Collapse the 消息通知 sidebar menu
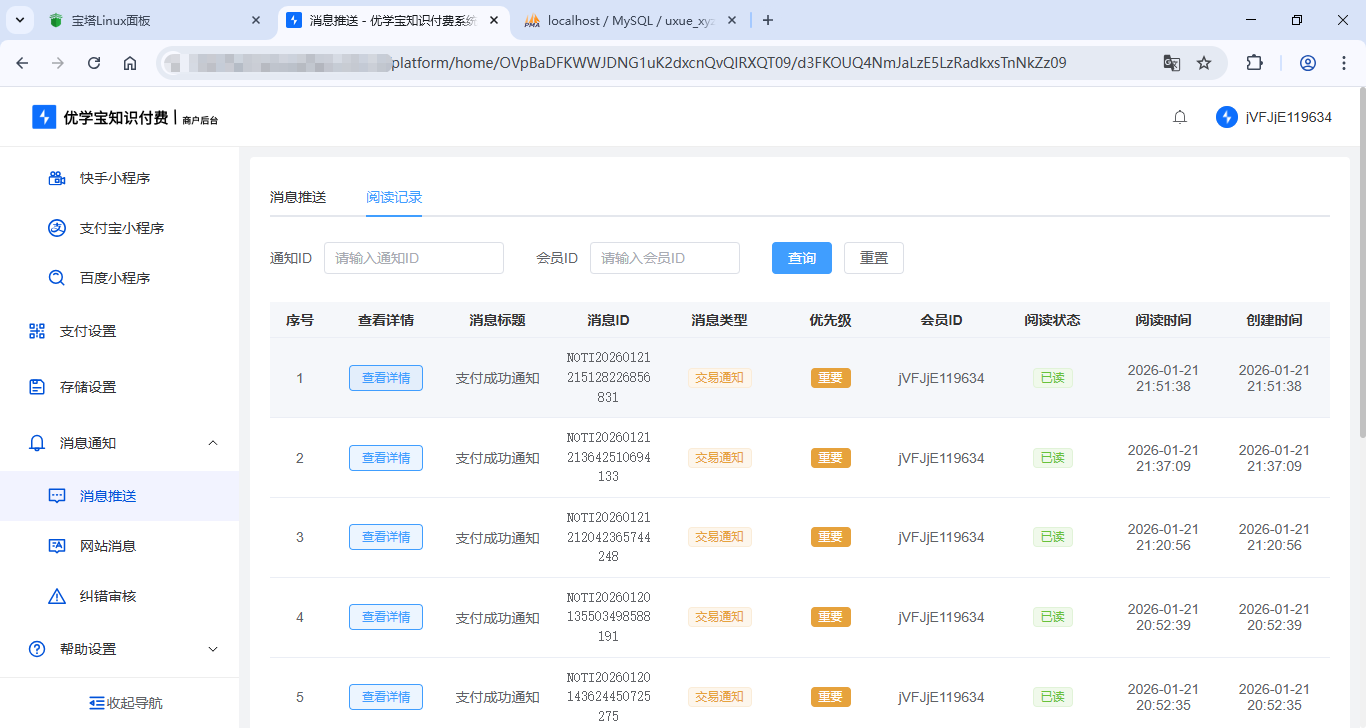 point(212,443)
